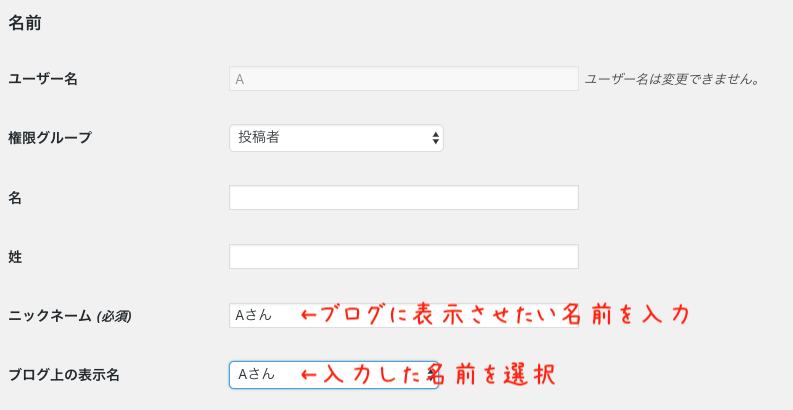Click inside the ニックネーム input field
793x410 pixels.
pyautogui.click(x=404, y=315)
